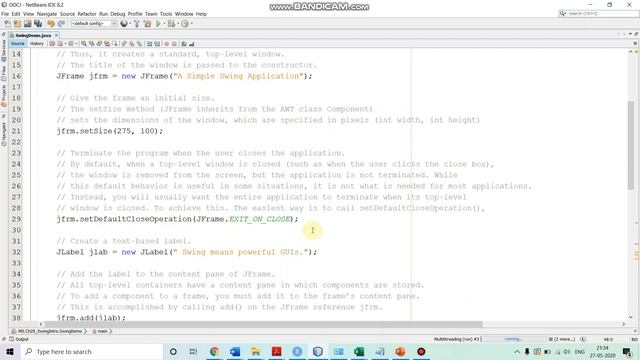Open the Run menu
This screenshot has height=360, width=640.
coord(103,14)
